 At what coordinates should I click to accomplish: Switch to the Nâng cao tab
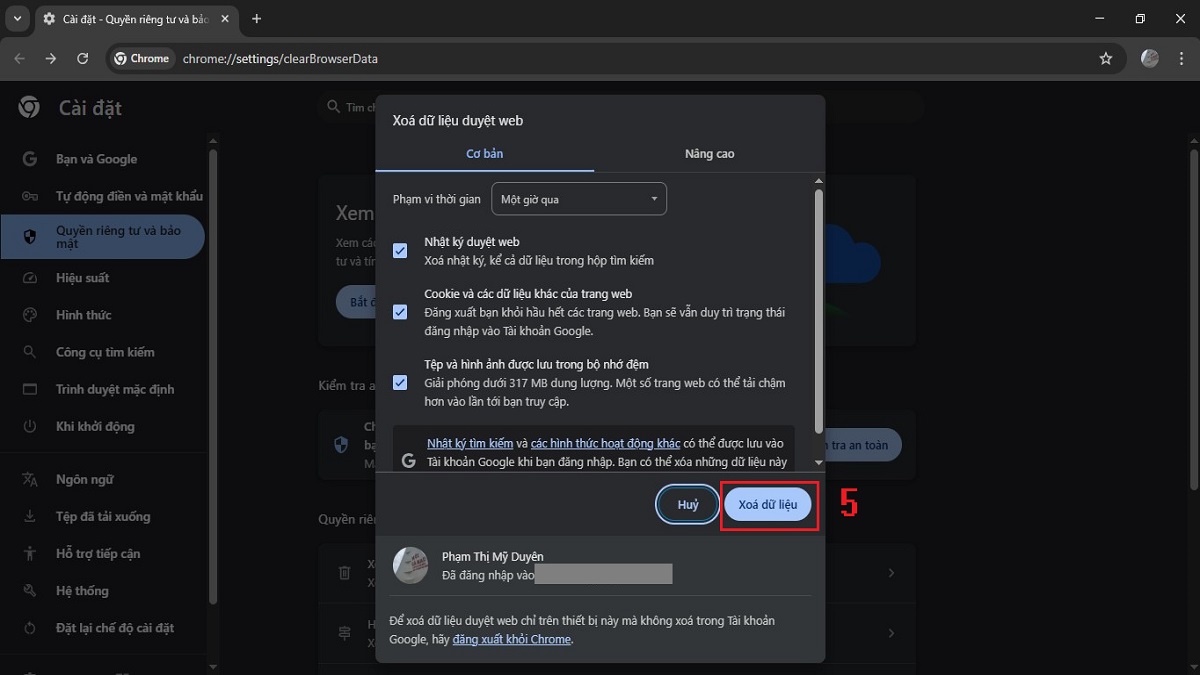click(x=710, y=154)
